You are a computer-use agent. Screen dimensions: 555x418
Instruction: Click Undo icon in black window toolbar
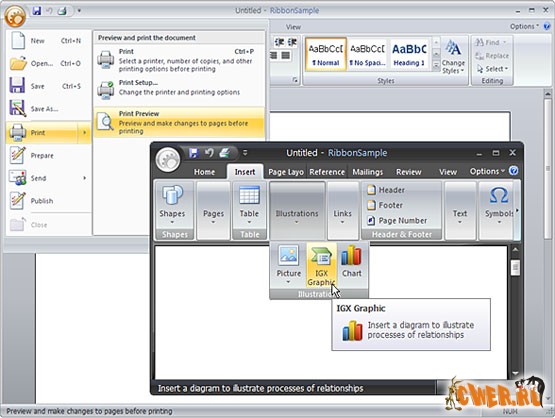(x=209, y=153)
